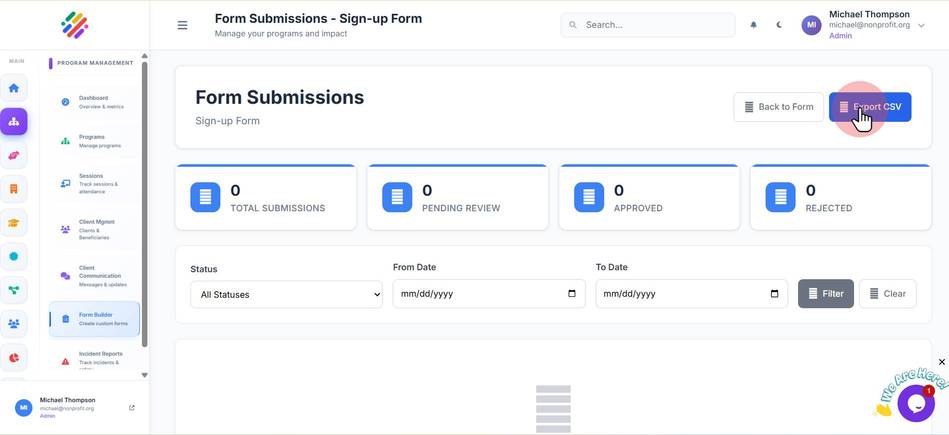Open the hamburger menu icon
Screen dimensions: 949x435
point(182,25)
